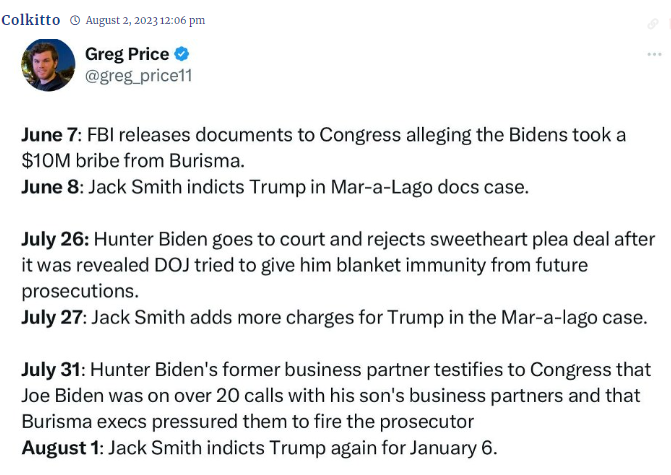Click the blue verified badge
Image resolution: width=671 pixels, height=475 pixels.
[x=182, y=54]
